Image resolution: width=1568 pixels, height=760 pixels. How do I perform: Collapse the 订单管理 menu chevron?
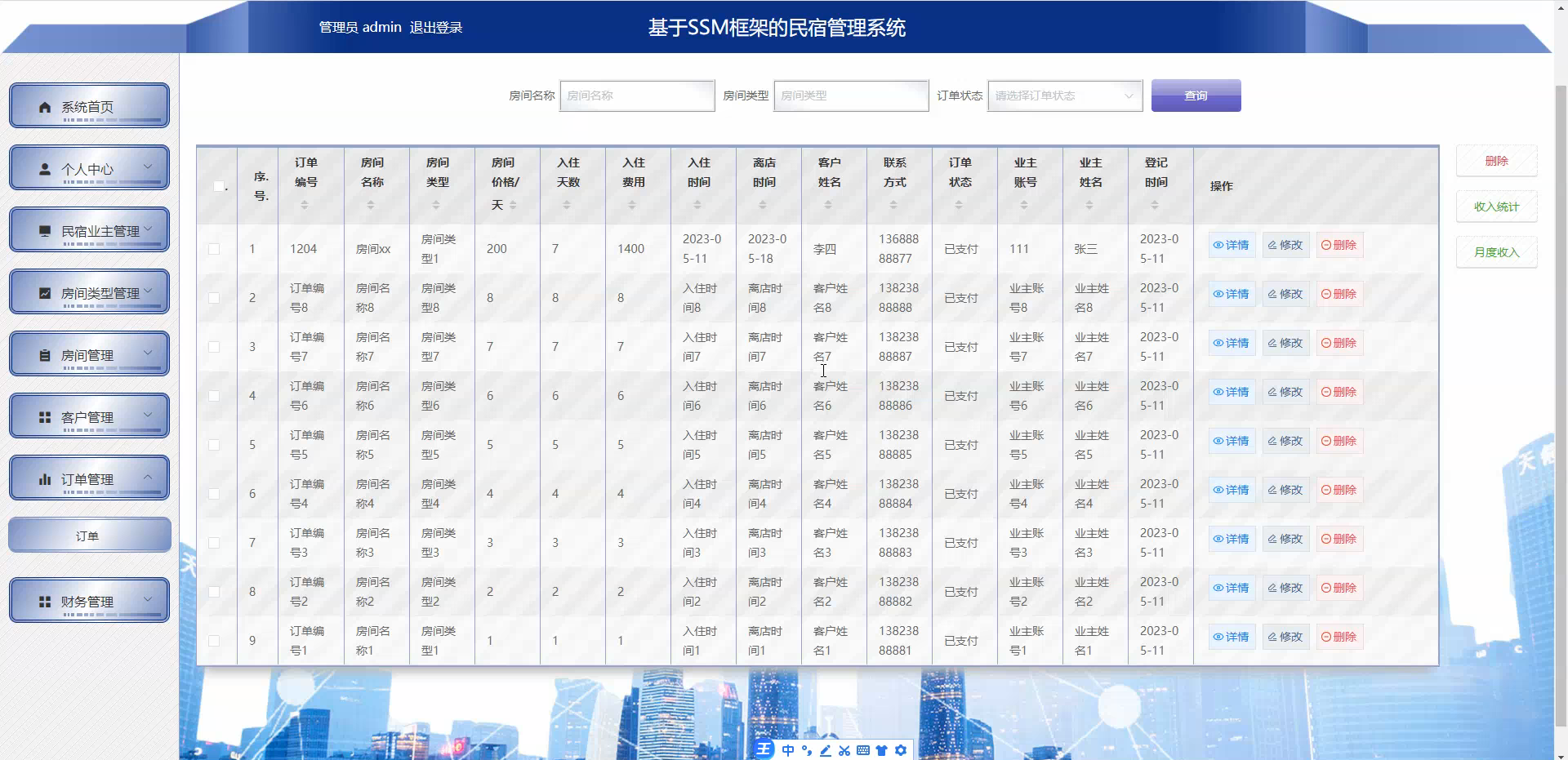(148, 478)
